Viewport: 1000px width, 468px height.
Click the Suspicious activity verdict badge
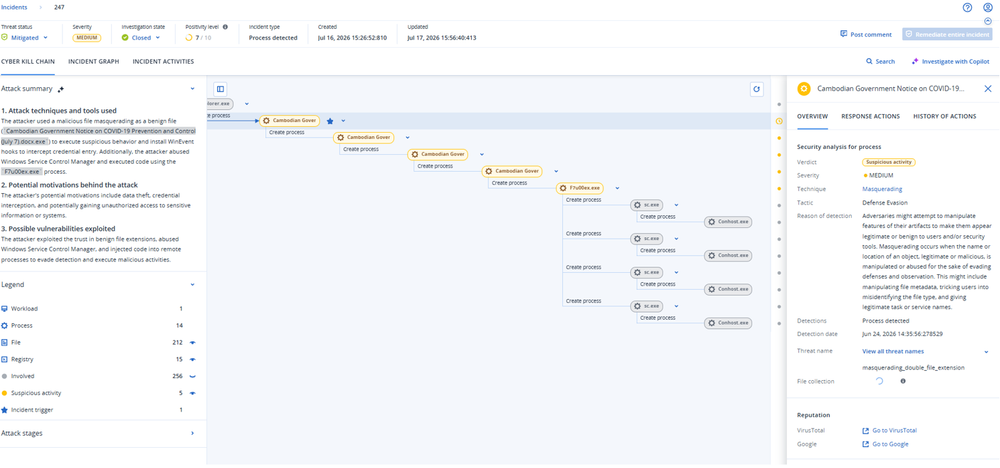pos(888,162)
